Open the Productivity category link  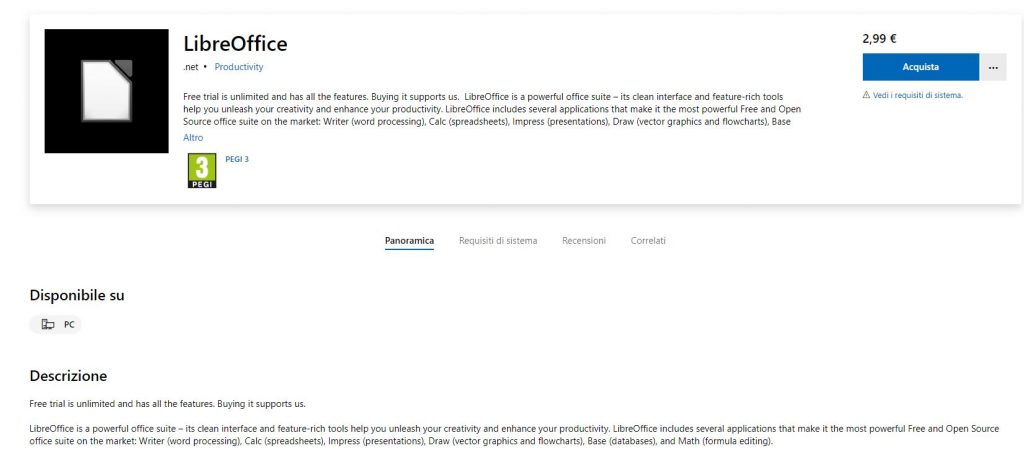pos(239,67)
